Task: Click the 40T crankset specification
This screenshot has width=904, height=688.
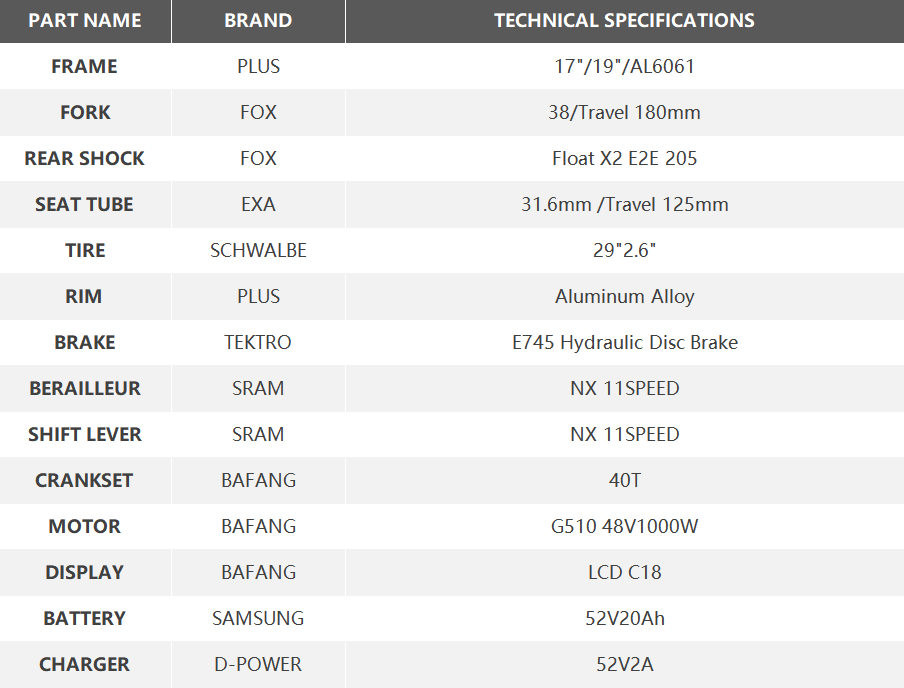Action: pos(624,481)
